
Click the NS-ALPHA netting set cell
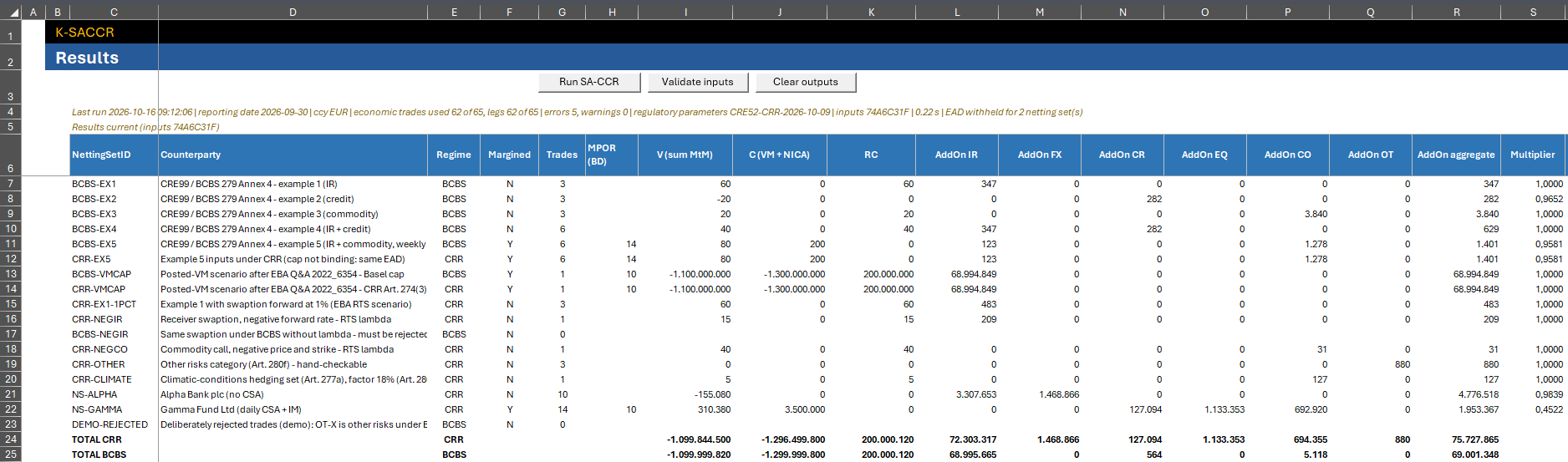pyautogui.click(x=114, y=394)
